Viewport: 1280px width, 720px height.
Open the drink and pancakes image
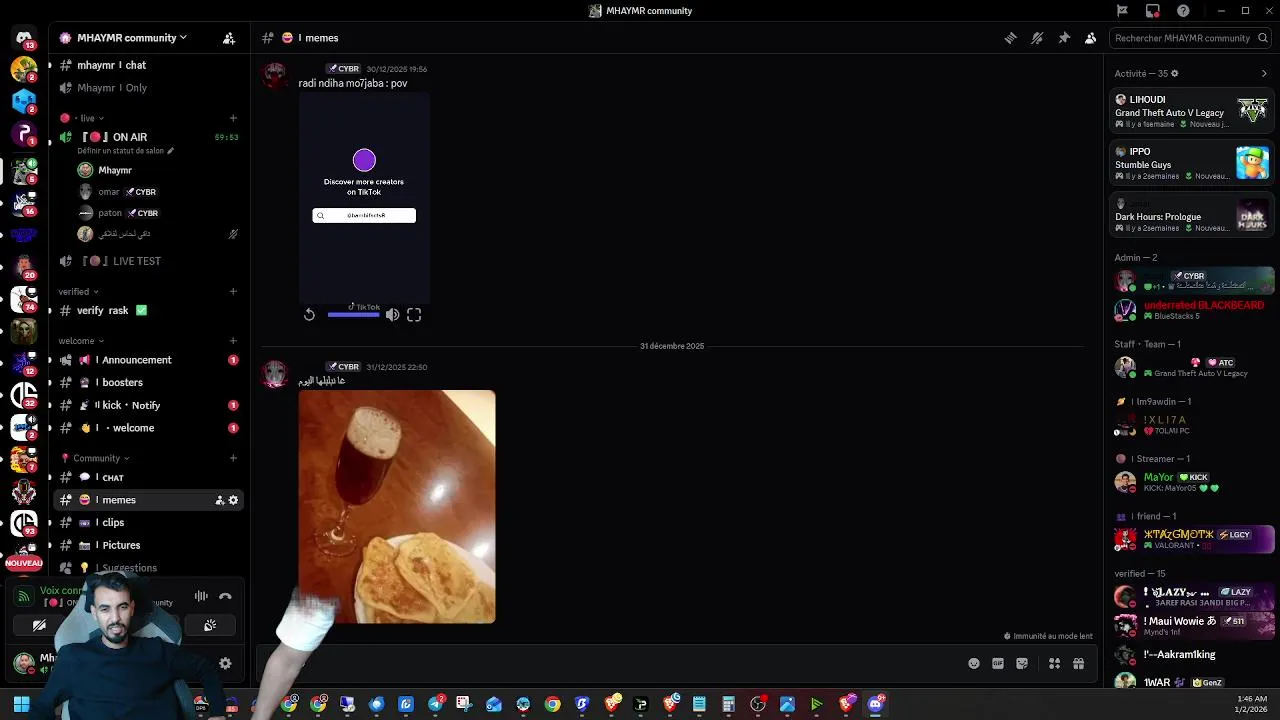pyautogui.click(x=397, y=507)
